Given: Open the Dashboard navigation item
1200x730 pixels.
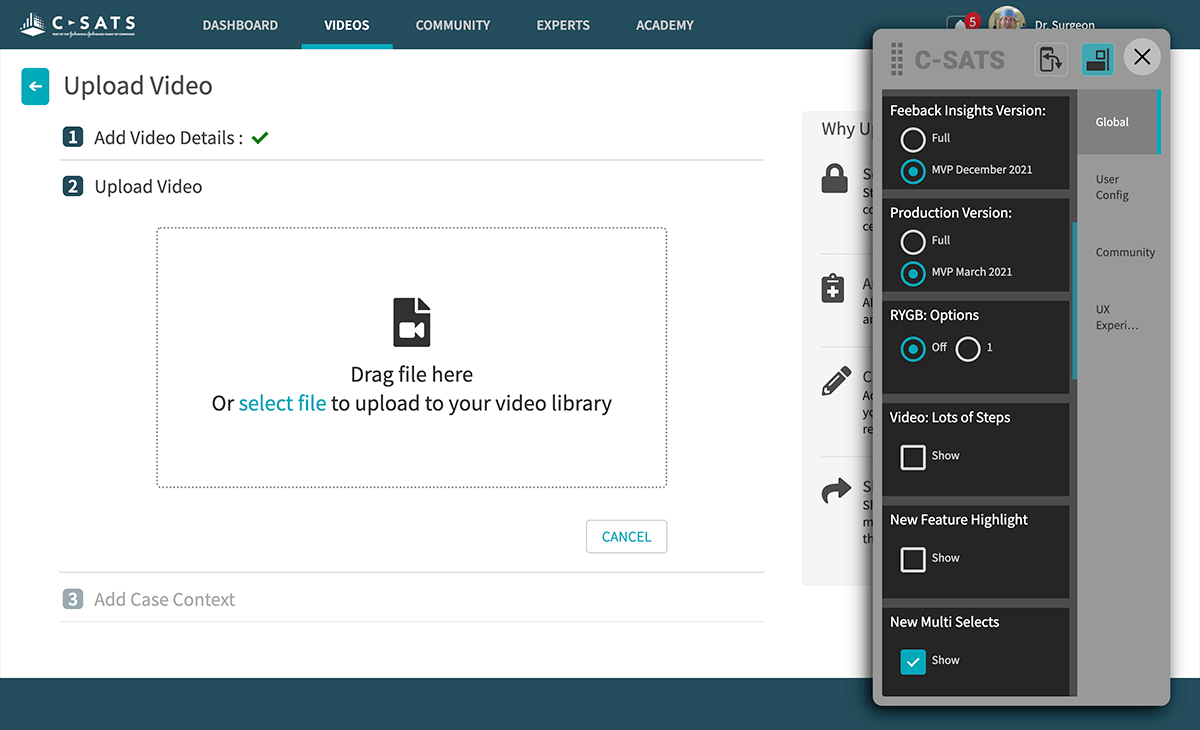Looking at the screenshot, I should point(240,25).
